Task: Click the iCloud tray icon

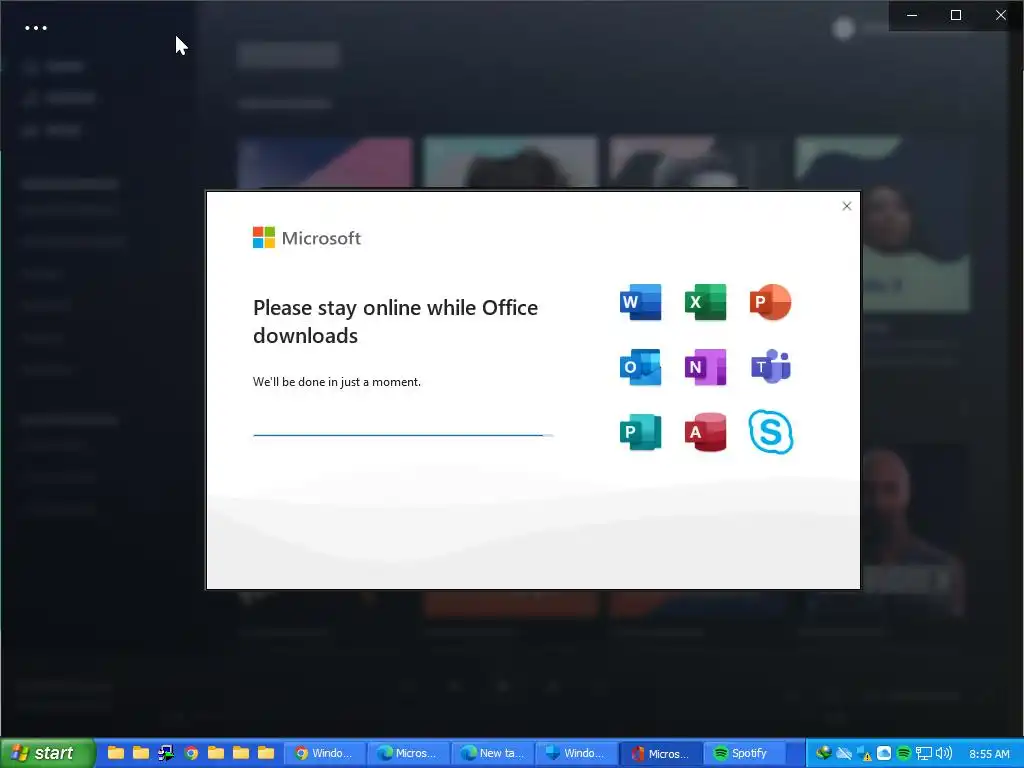Action: (884, 753)
